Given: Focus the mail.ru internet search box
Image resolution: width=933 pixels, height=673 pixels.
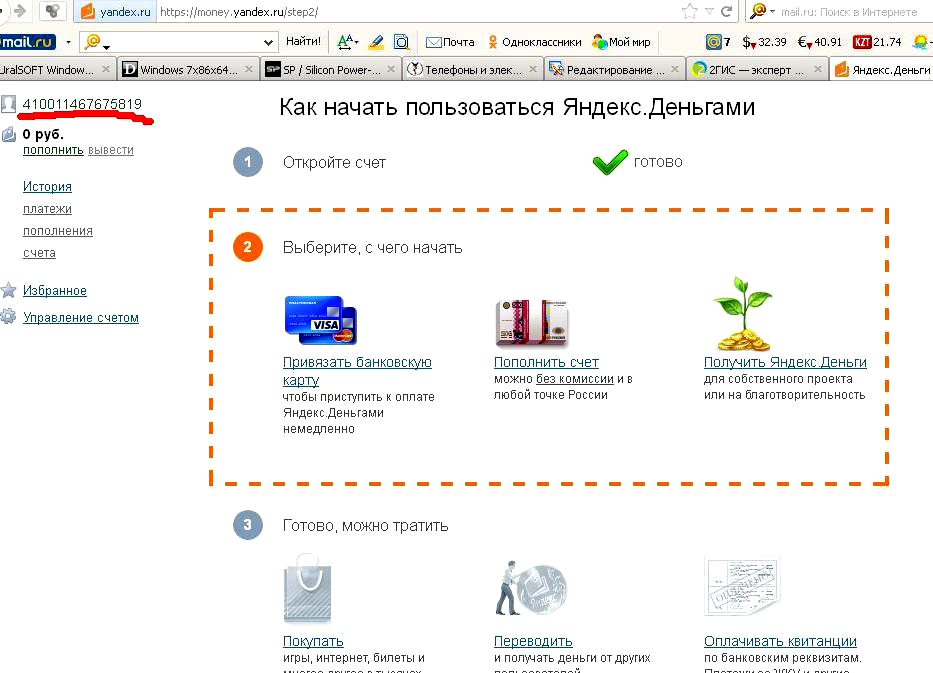Looking at the screenshot, I should (x=851, y=12).
